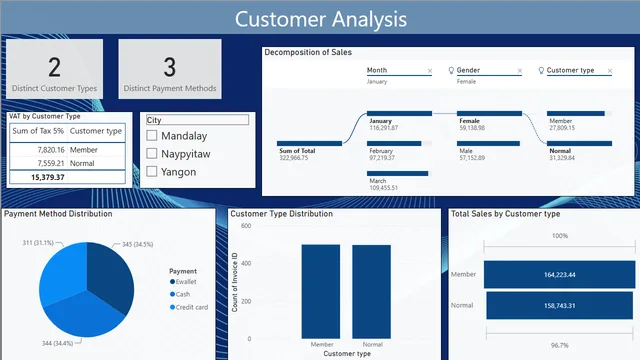The width and height of the screenshot is (640, 360).
Task: Sort by the Customer type column header
Action: [x=96, y=131]
